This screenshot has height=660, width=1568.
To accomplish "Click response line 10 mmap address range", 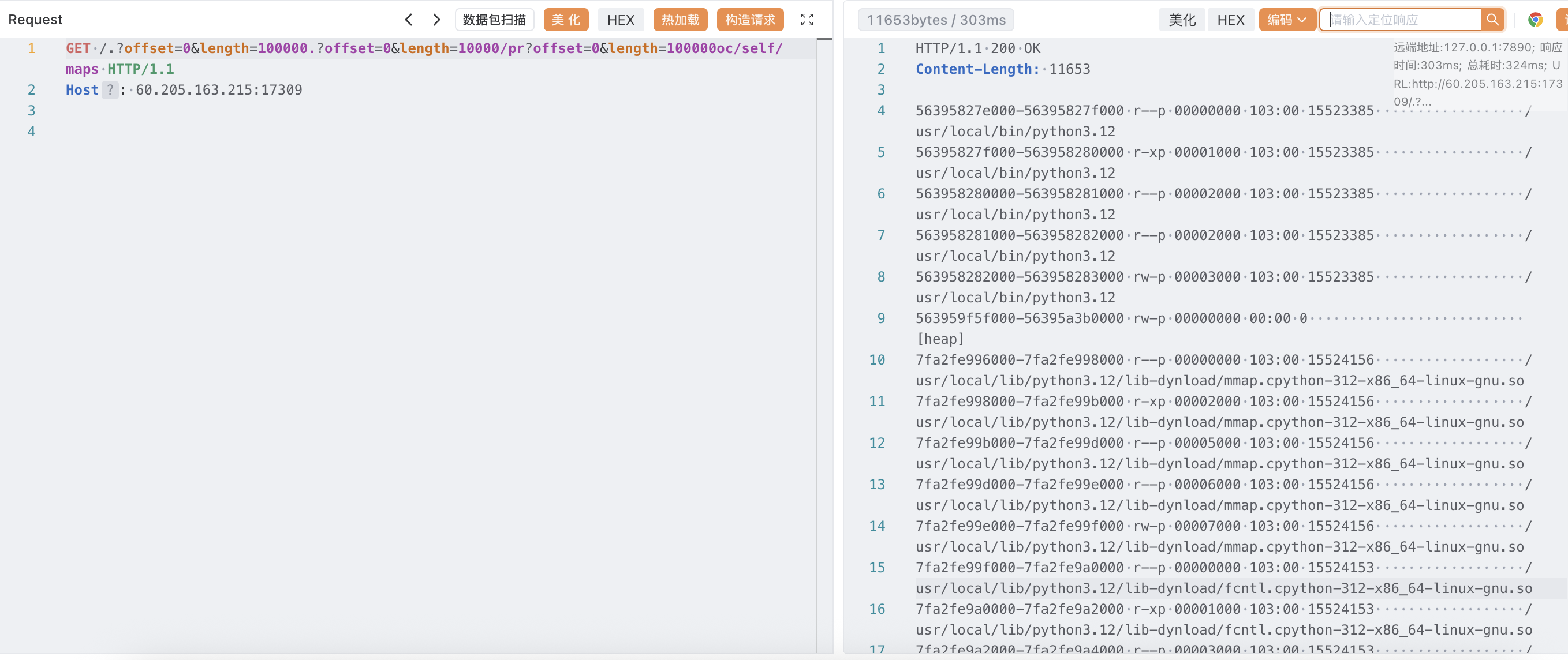I will click(x=1020, y=360).
